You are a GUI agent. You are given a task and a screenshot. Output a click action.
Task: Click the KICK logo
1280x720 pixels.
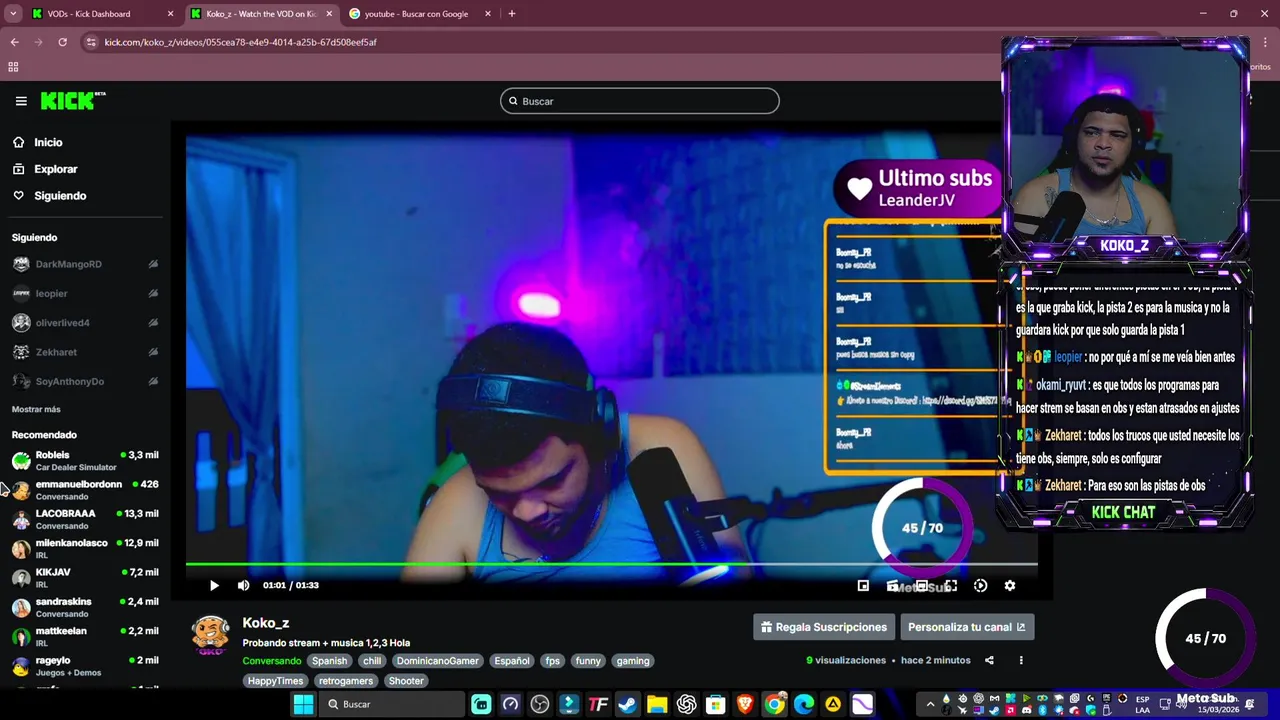72,101
